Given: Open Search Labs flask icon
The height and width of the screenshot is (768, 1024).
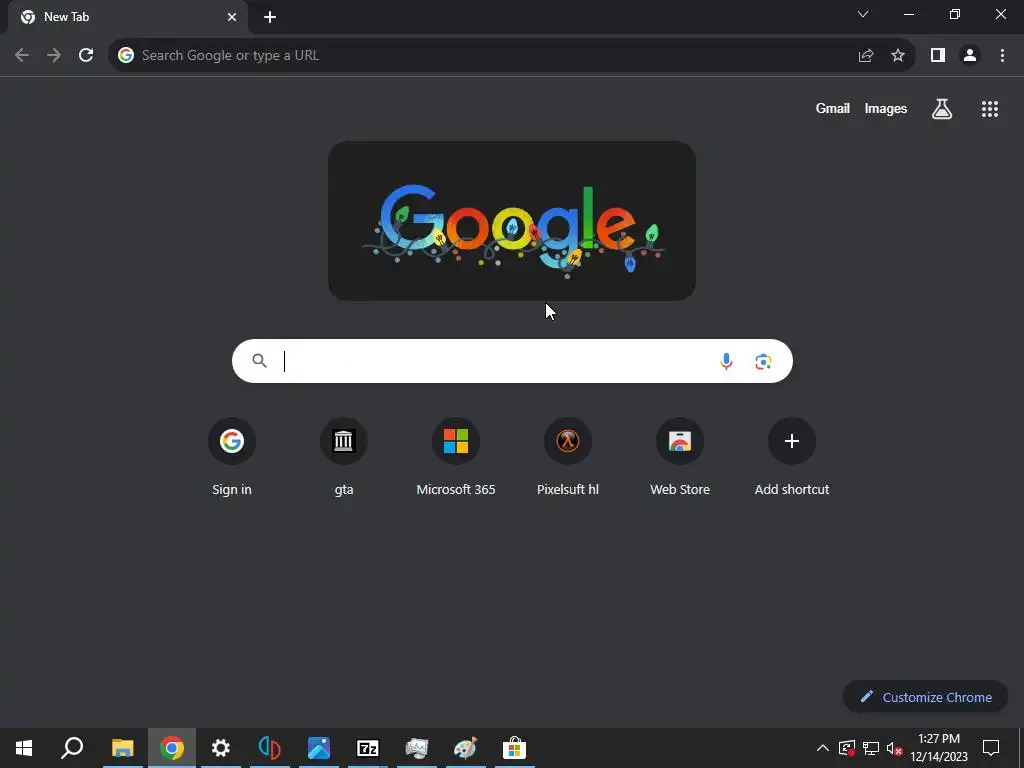Looking at the screenshot, I should click(x=942, y=109).
